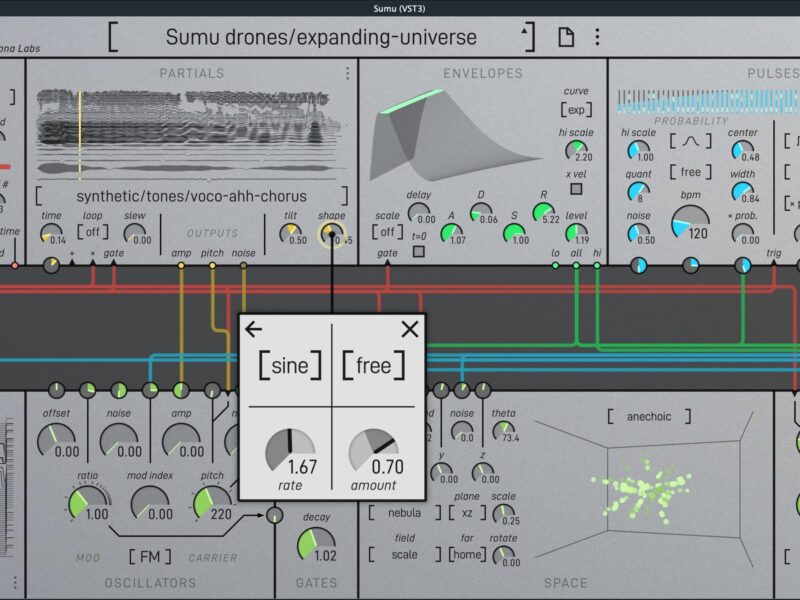The width and height of the screenshot is (800, 600).
Task: Click the pulse shape waveform selector icon
Action: [690, 141]
